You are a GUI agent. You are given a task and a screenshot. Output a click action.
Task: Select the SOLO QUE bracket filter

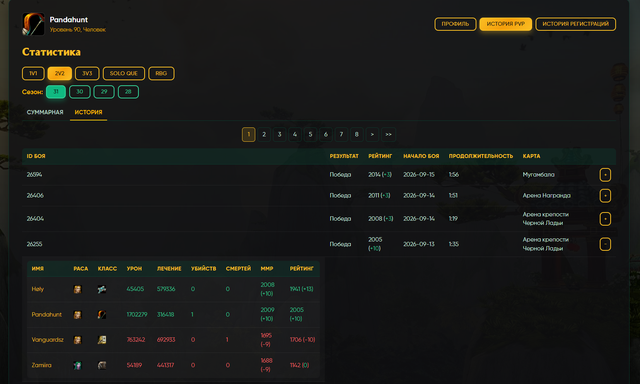(x=124, y=73)
